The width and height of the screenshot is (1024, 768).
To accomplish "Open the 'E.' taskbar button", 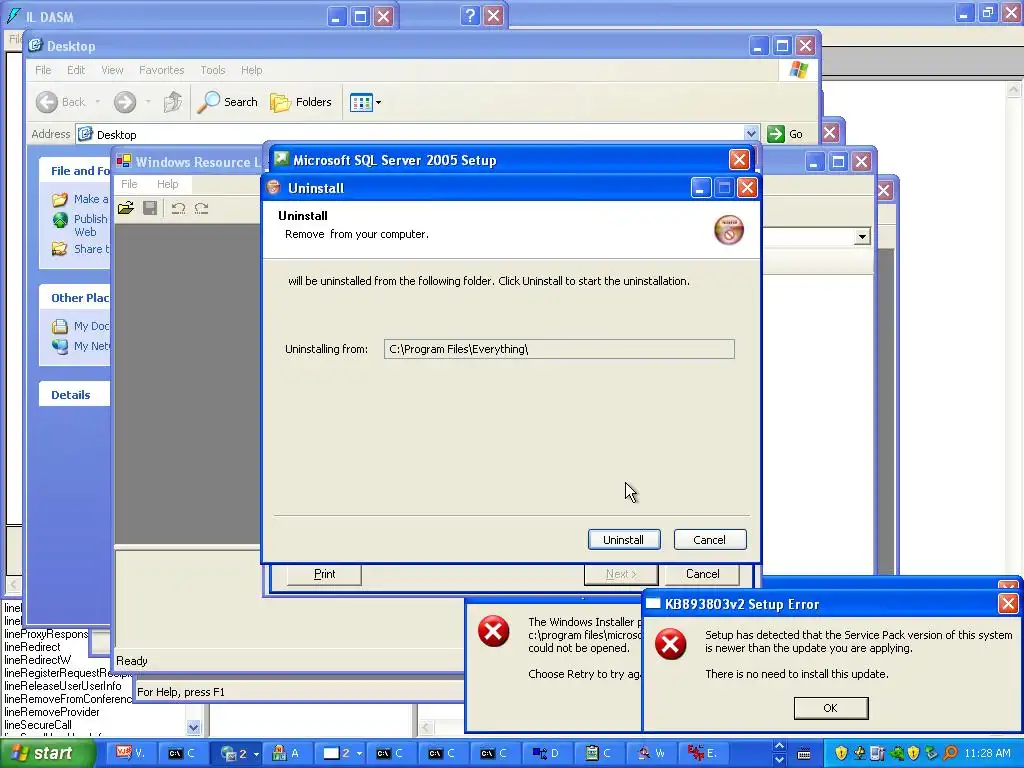I will coord(705,753).
